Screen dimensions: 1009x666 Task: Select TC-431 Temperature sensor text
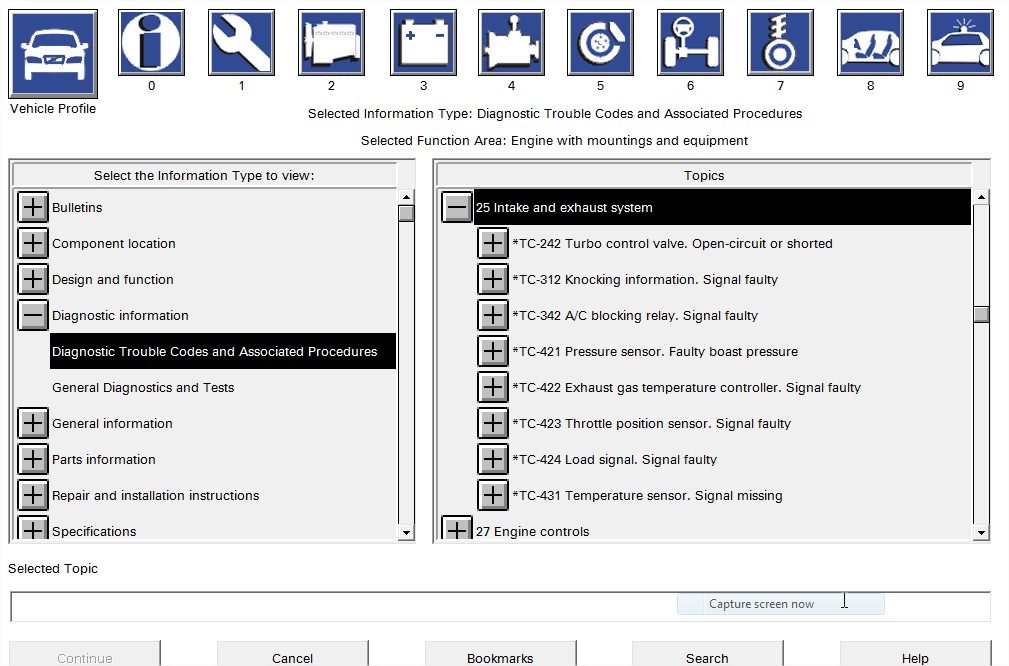(x=647, y=495)
